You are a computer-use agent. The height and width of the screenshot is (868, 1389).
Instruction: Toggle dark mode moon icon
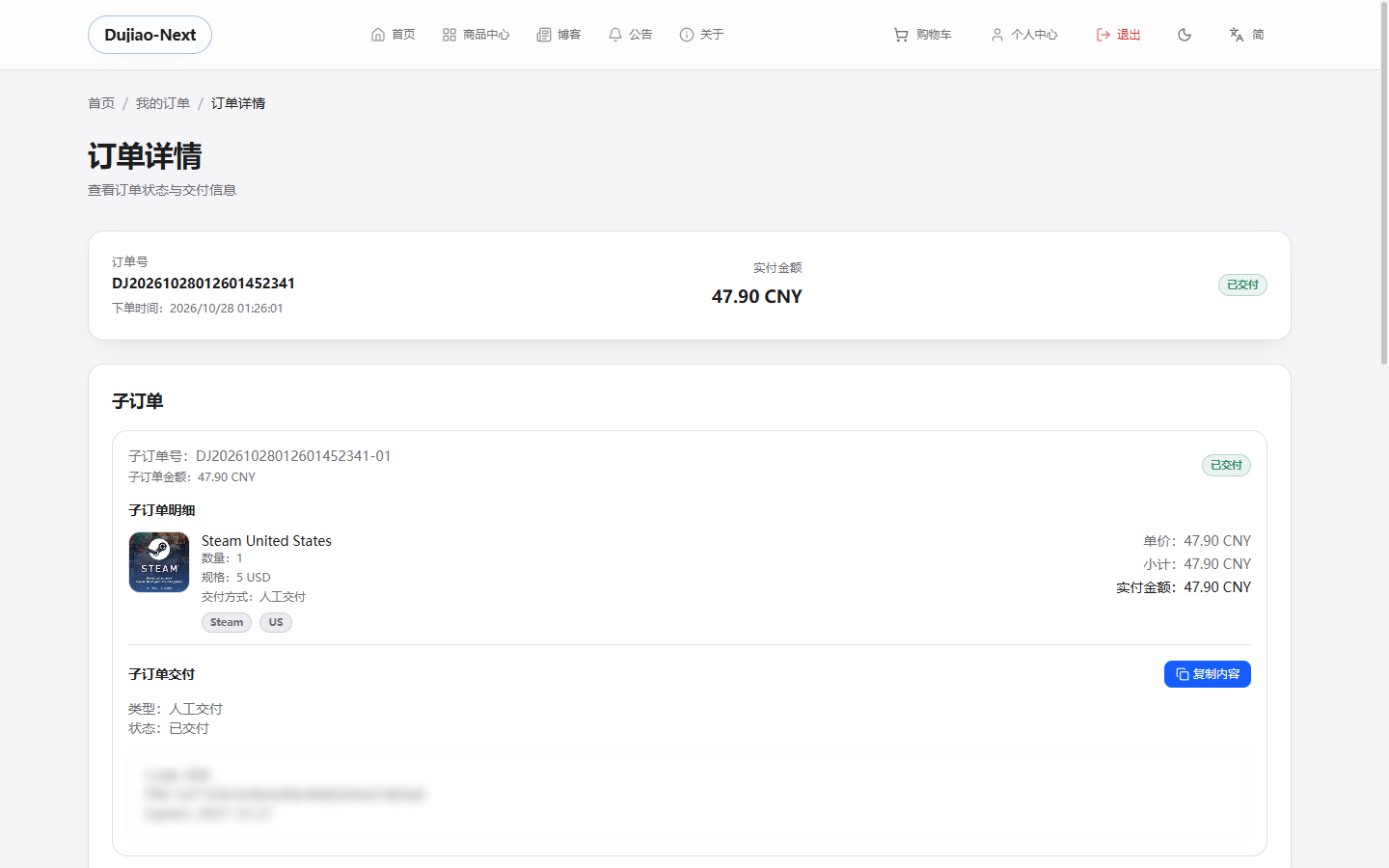pyautogui.click(x=1185, y=35)
